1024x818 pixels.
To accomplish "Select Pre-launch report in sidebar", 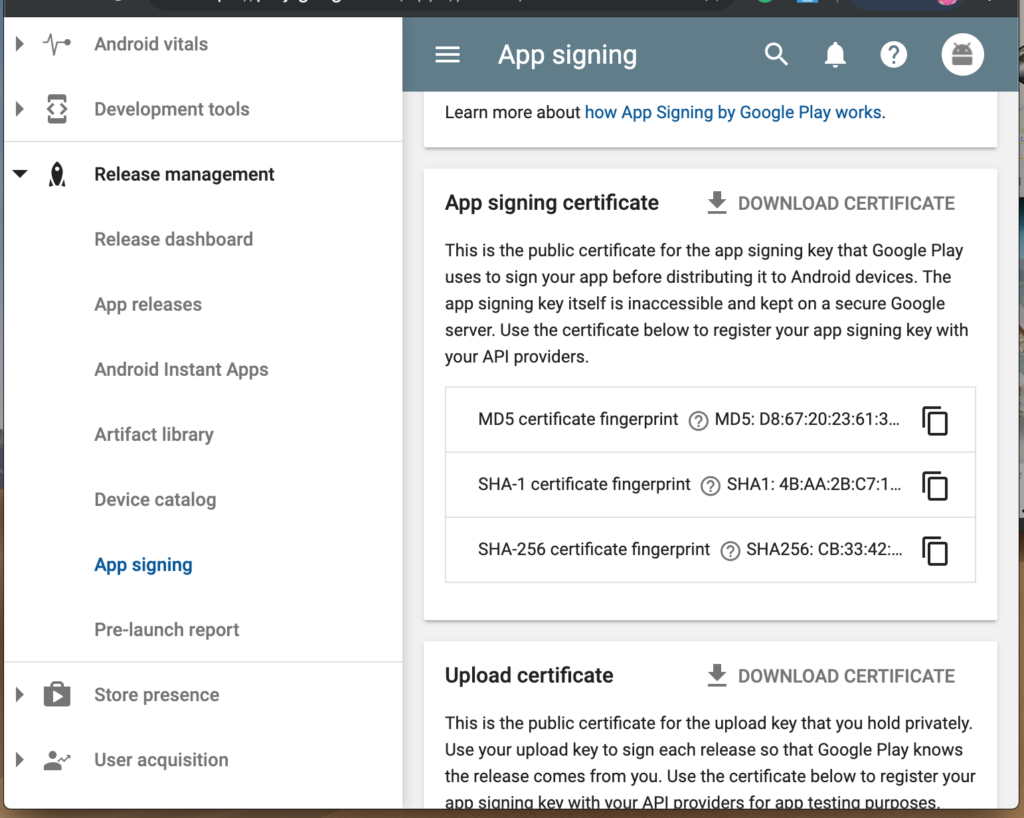I will pos(167,630).
